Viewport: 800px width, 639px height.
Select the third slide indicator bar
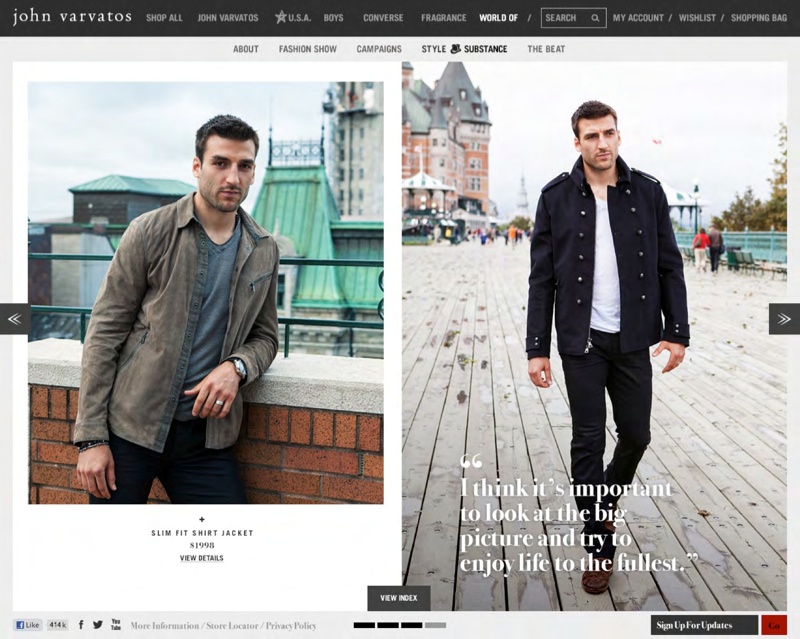[411, 625]
